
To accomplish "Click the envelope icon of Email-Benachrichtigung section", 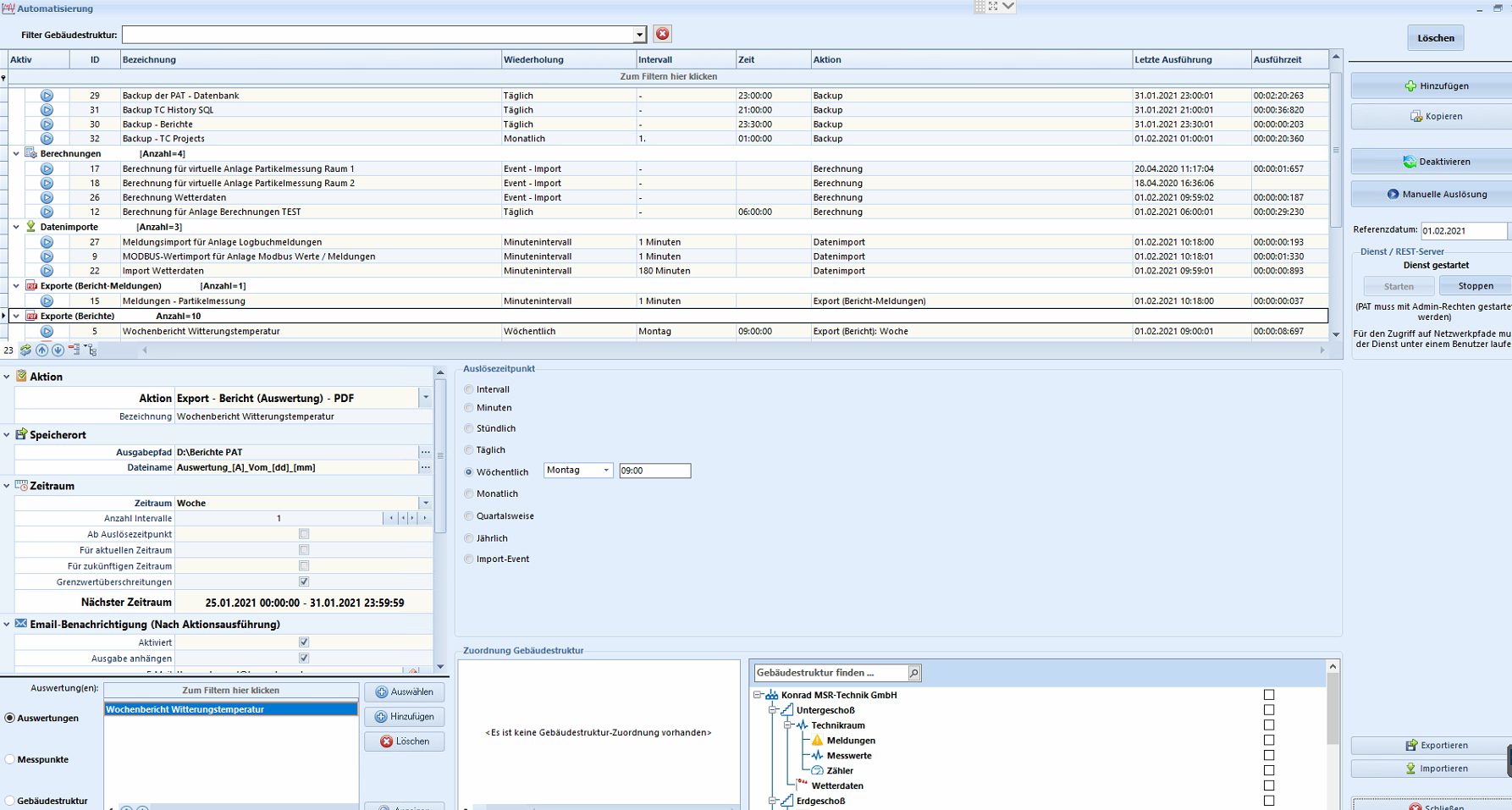I will coord(21,624).
